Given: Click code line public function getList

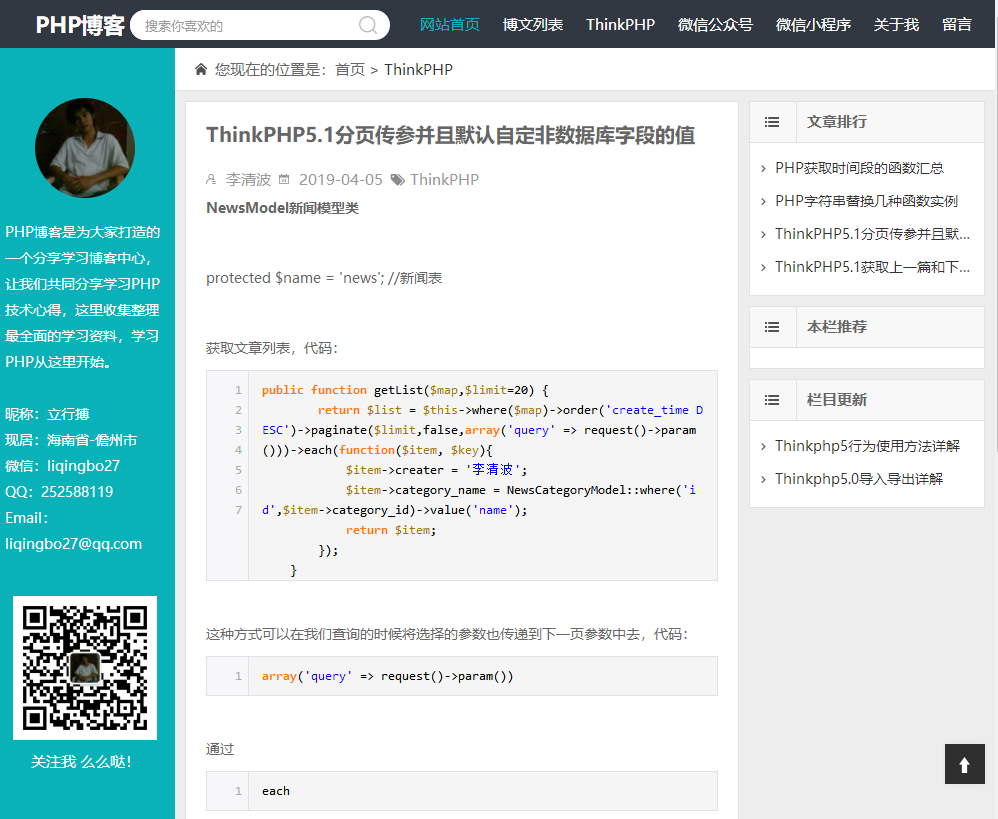Looking at the screenshot, I should coord(405,390).
